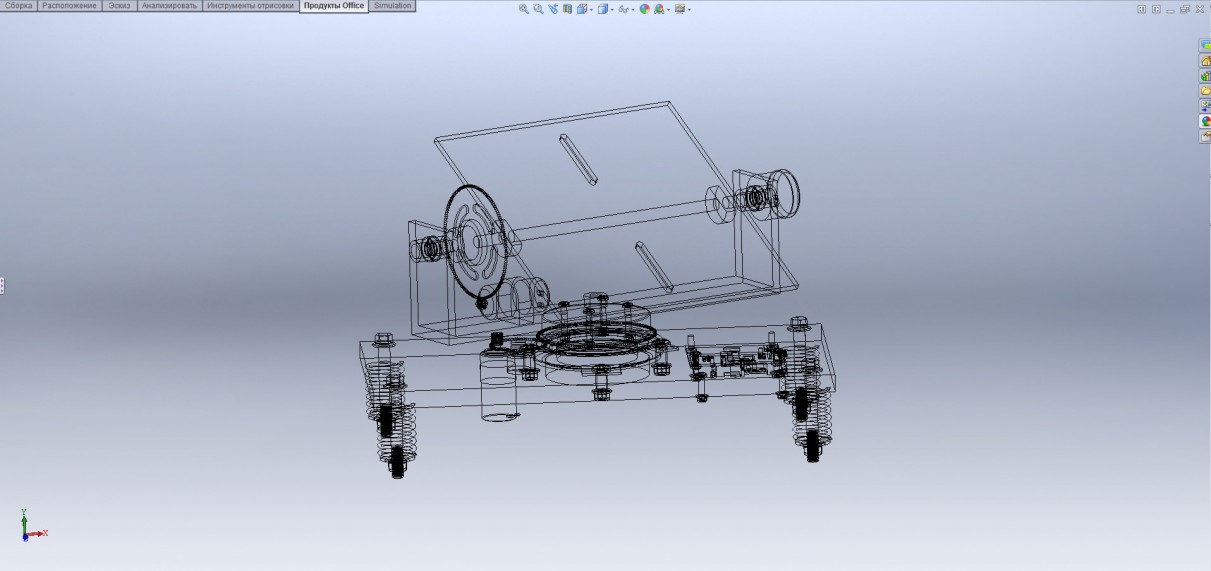This screenshot has width=1211, height=571.
Task: Select the Анализировать tab
Action: 169,6
